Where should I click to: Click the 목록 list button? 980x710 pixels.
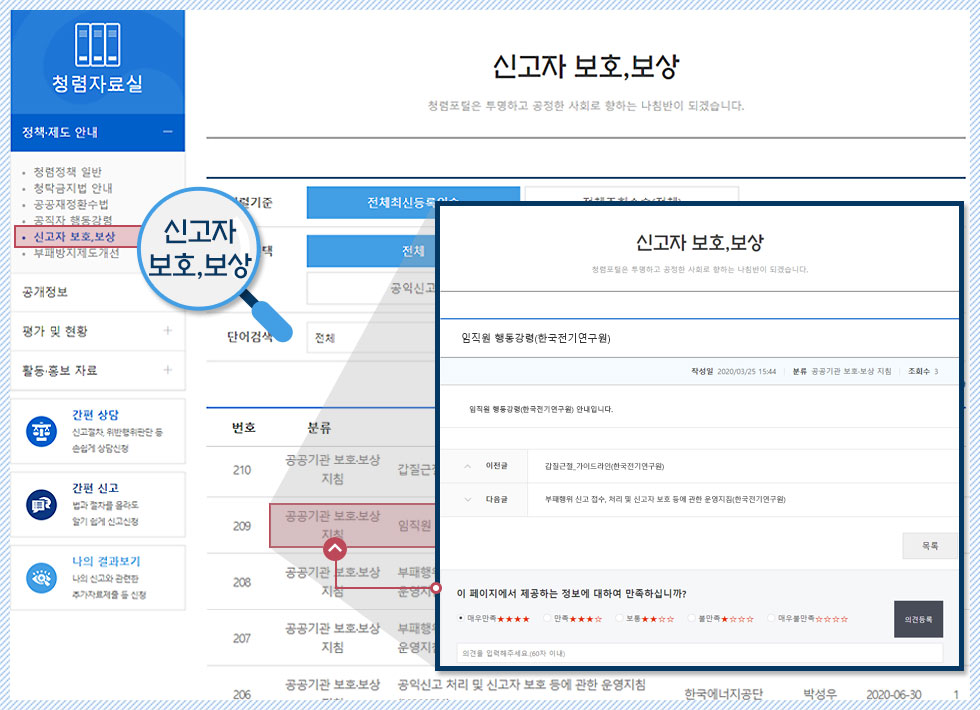click(x=930, y=546)
